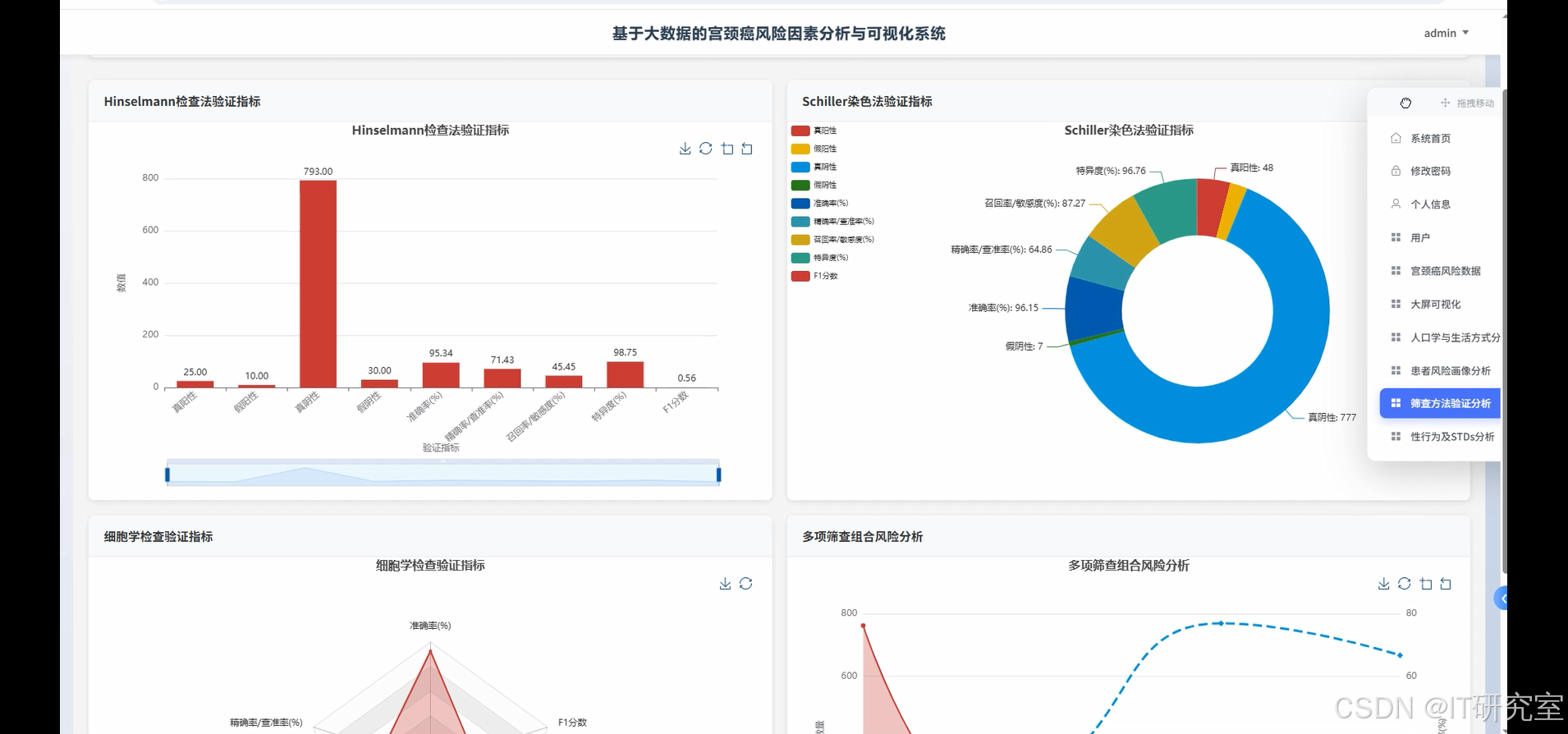Click the 98.75 特异度 bar
This screenshot has height=734, width=1568.
point(625,374)
